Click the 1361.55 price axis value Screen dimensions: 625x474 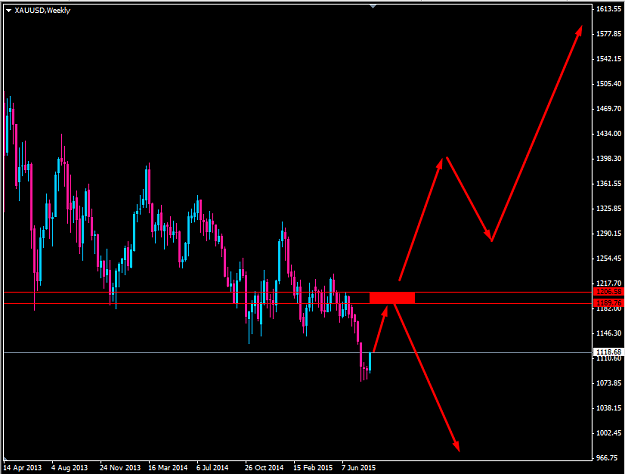coord(609,183)
